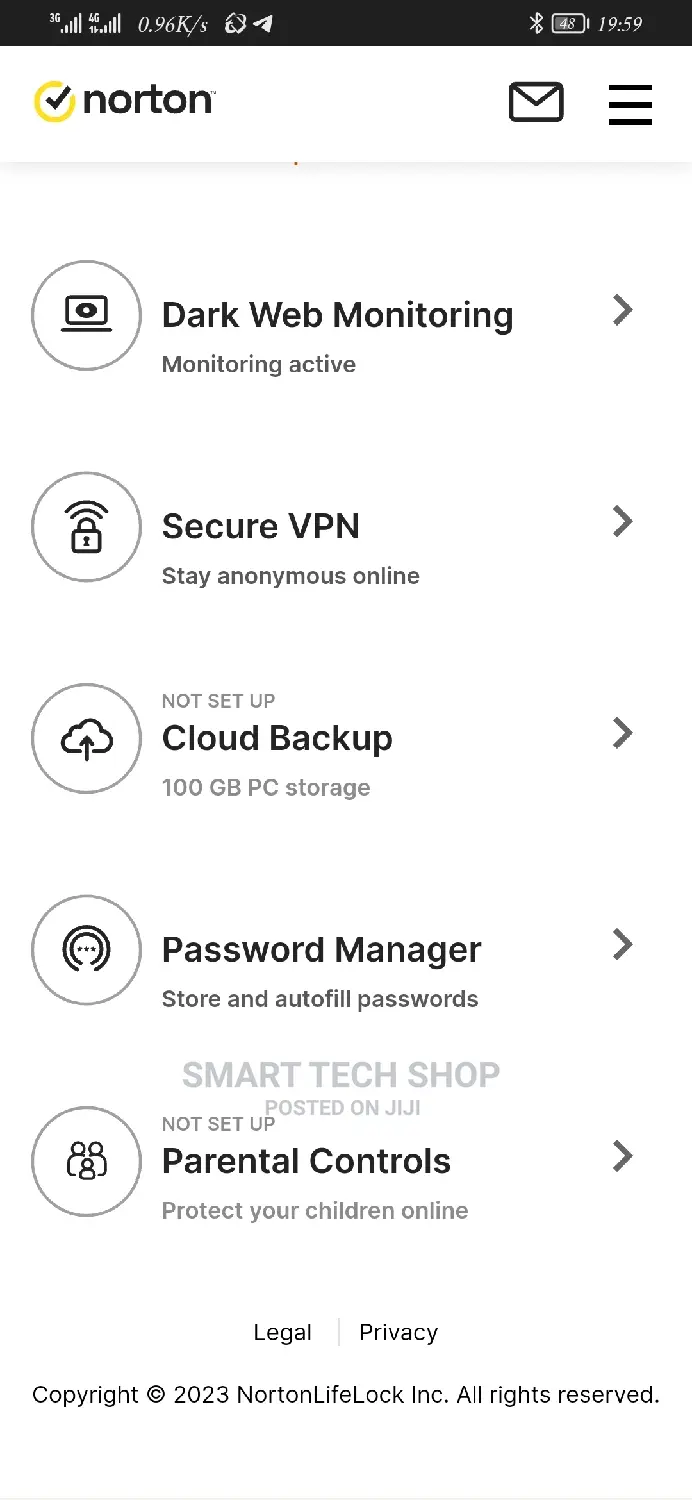Select the Secure VPN padlock icon

pos(86,527)
